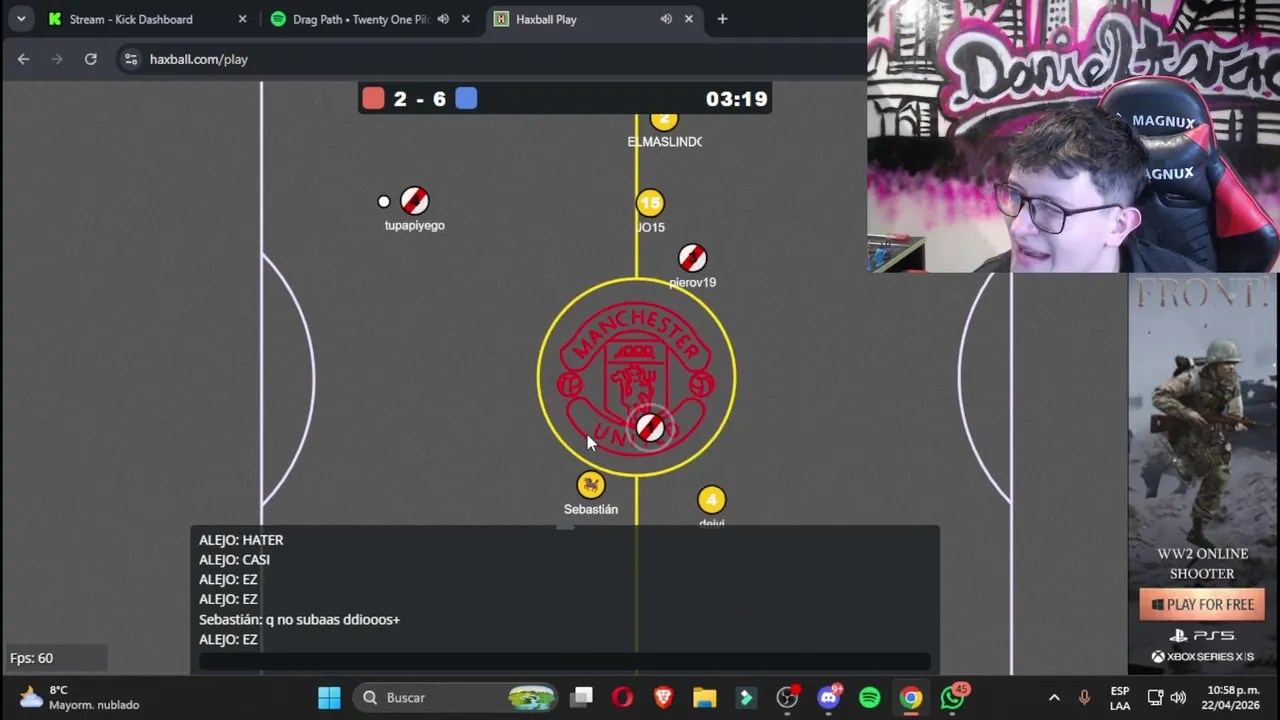Click the 2 - 6 score display
This screenshot has width=1280, height=720.
420,99
